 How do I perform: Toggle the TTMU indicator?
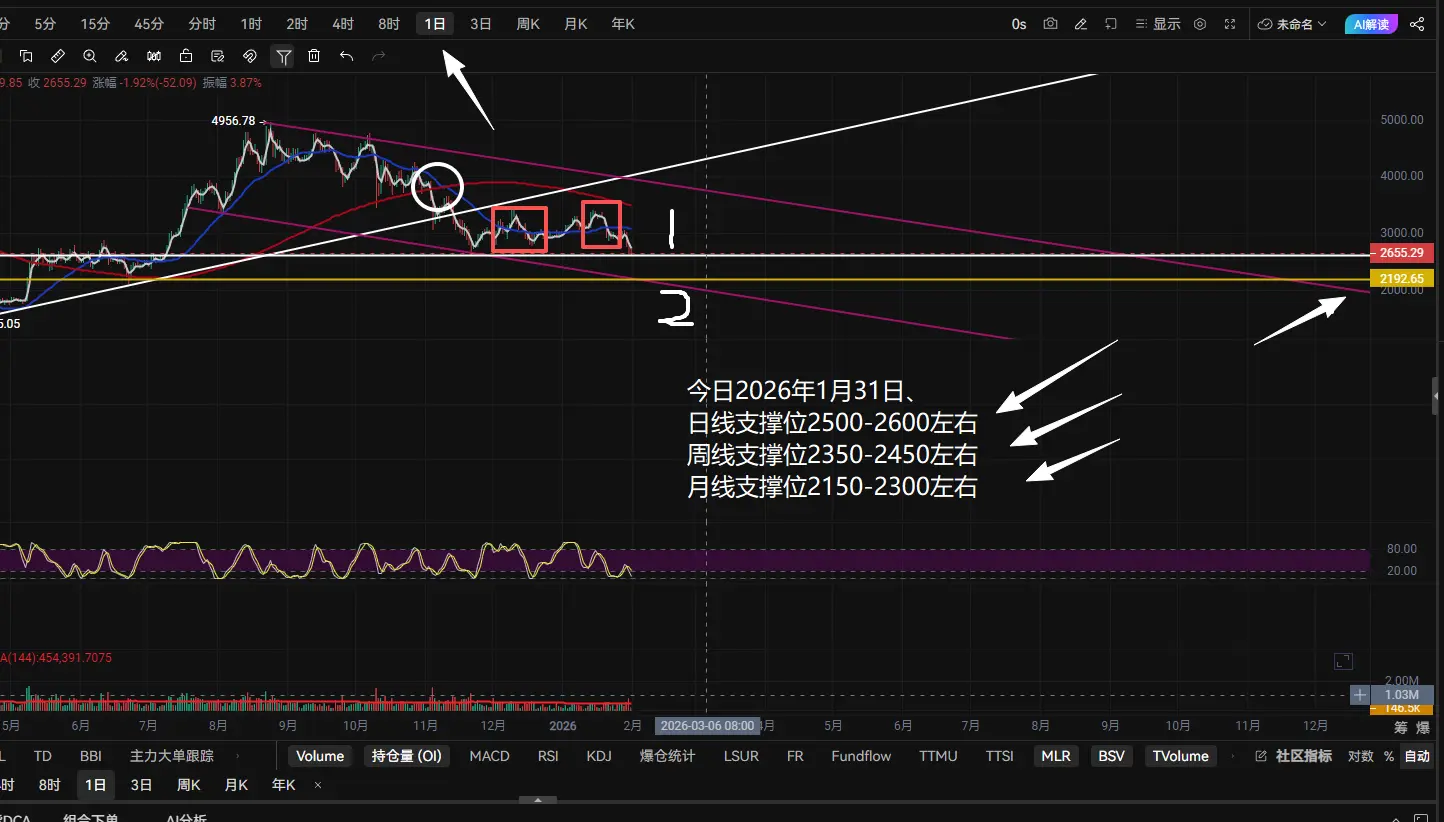coord(938,756)
